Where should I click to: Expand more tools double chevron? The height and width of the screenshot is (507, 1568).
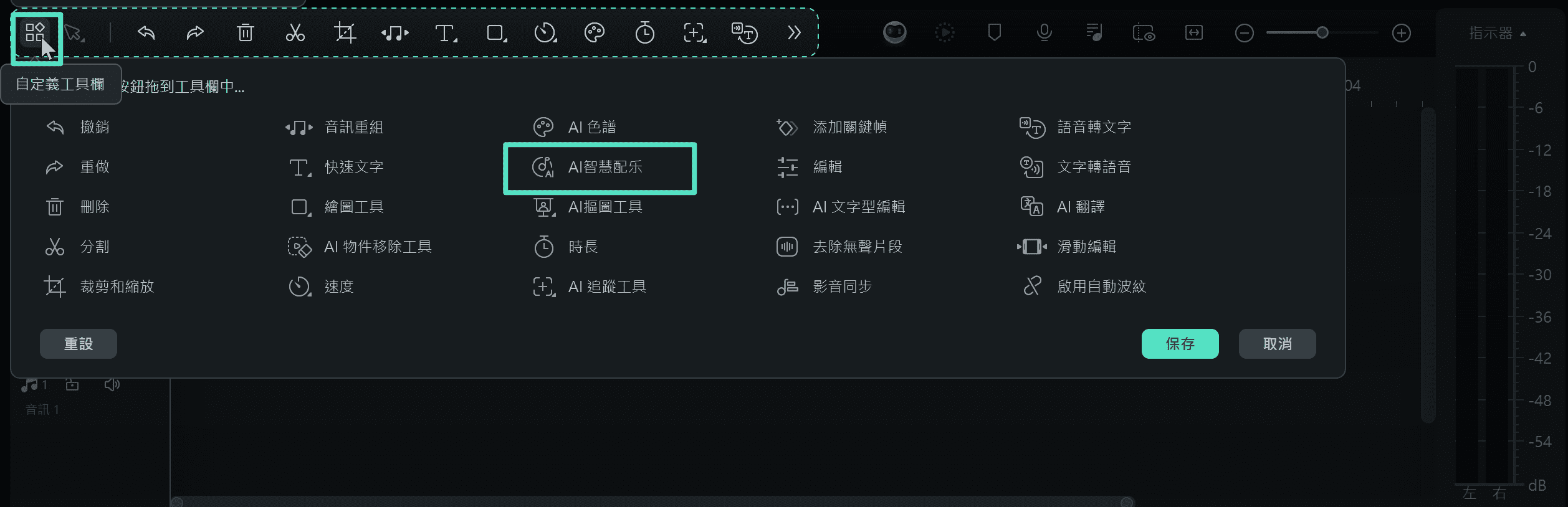pos(794,32)
